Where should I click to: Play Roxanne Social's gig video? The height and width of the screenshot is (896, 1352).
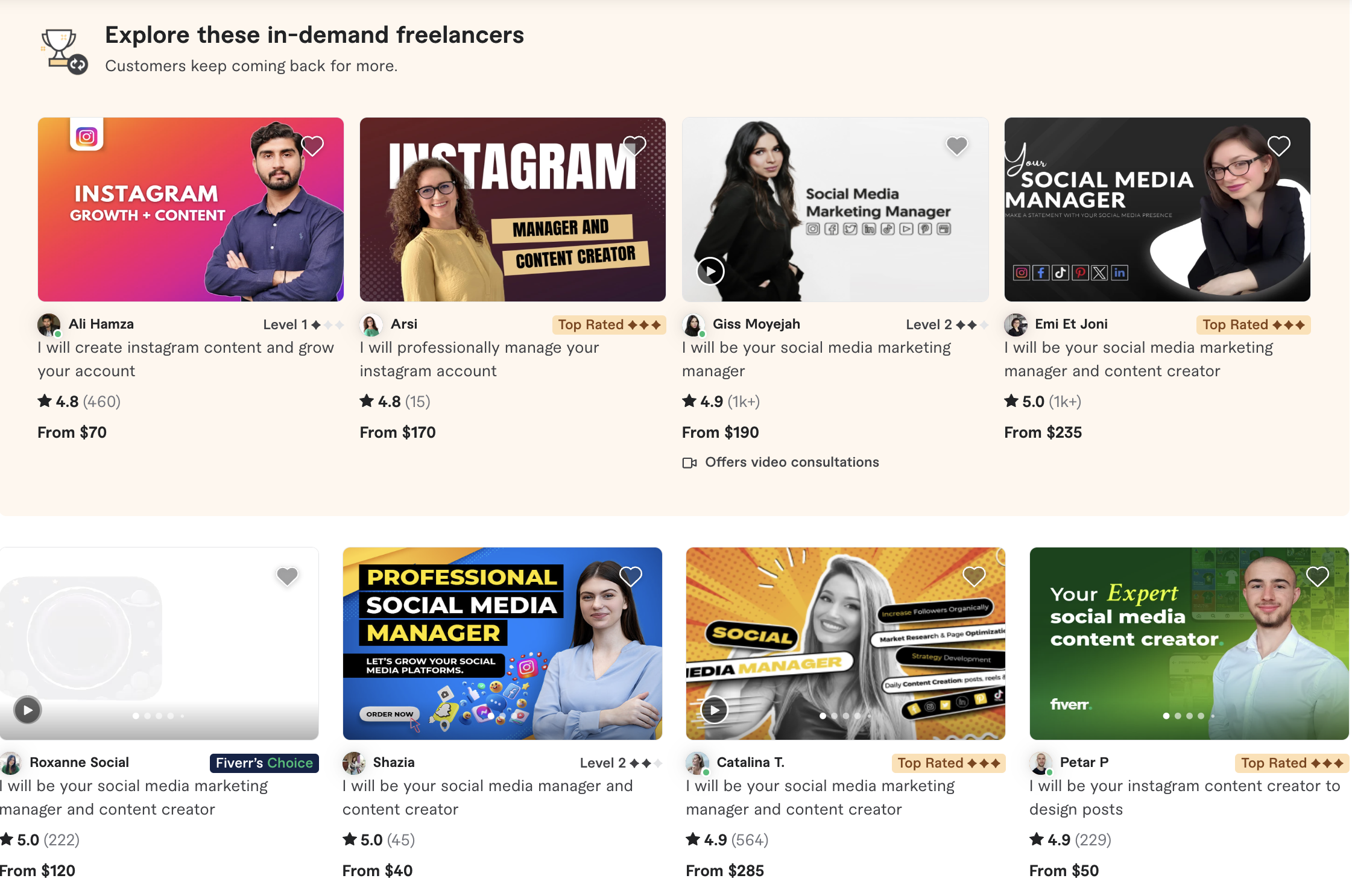point(28,710)
